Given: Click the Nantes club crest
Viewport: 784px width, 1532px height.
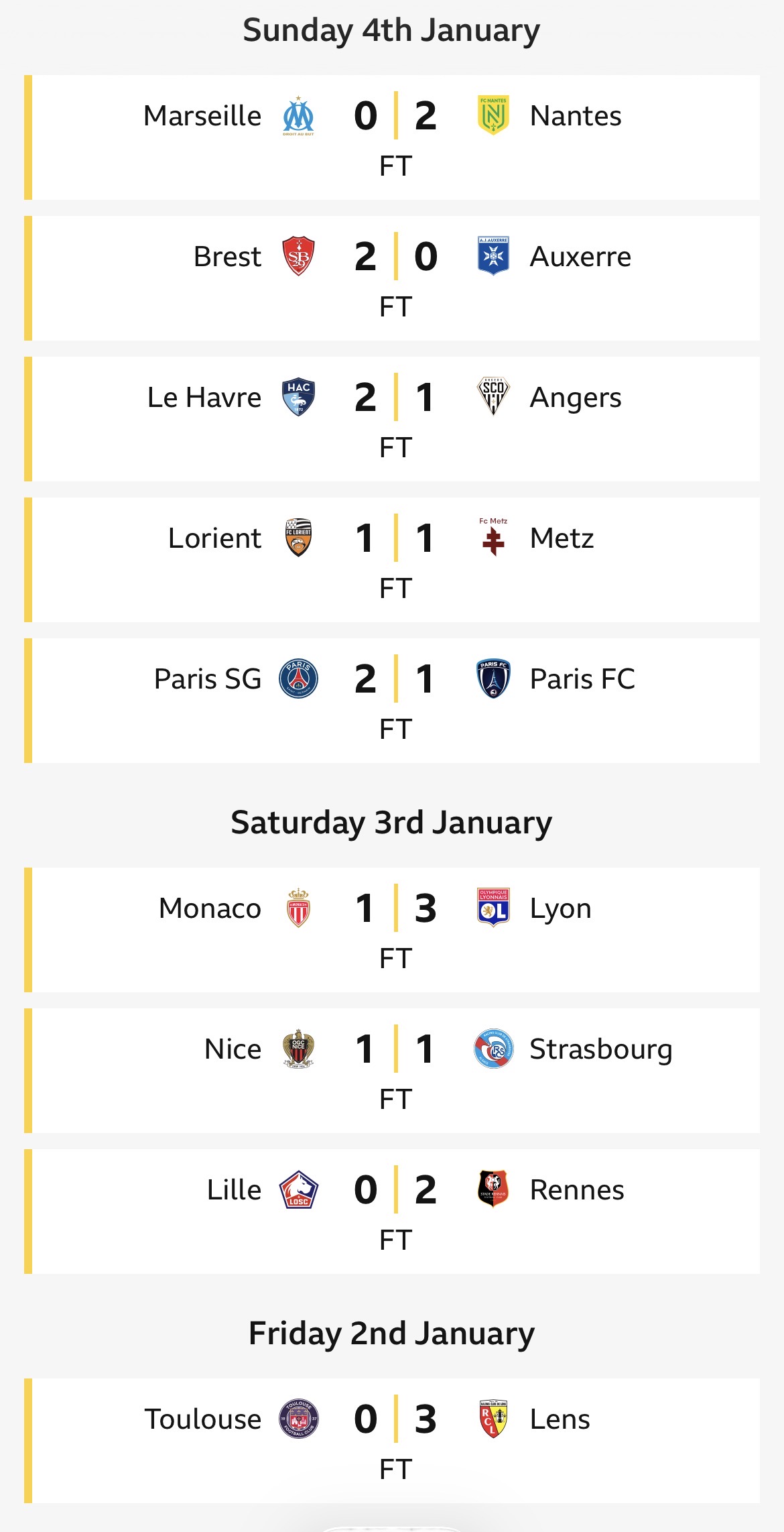Looking at the screenshot, I should [x=493, y=115].
